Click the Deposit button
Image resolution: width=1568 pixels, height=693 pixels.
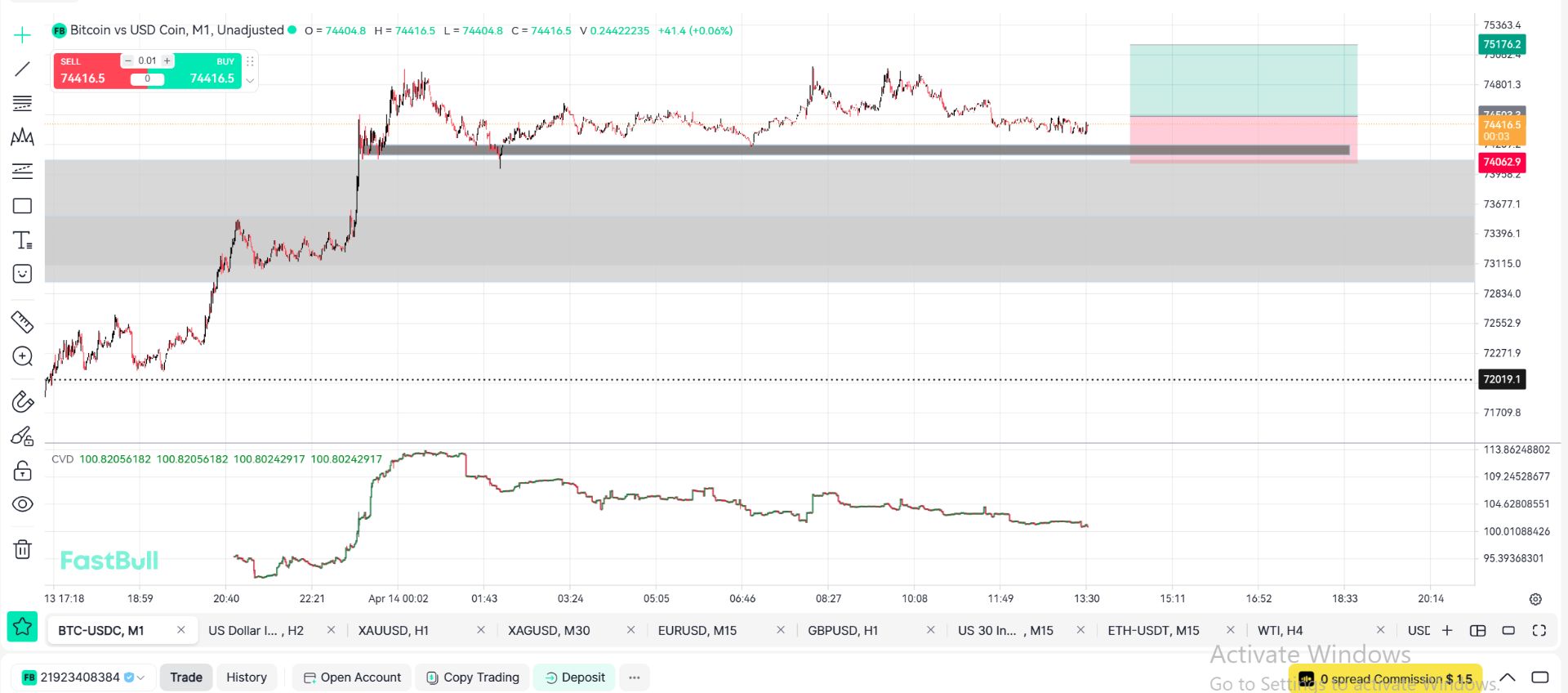(574, 677)
